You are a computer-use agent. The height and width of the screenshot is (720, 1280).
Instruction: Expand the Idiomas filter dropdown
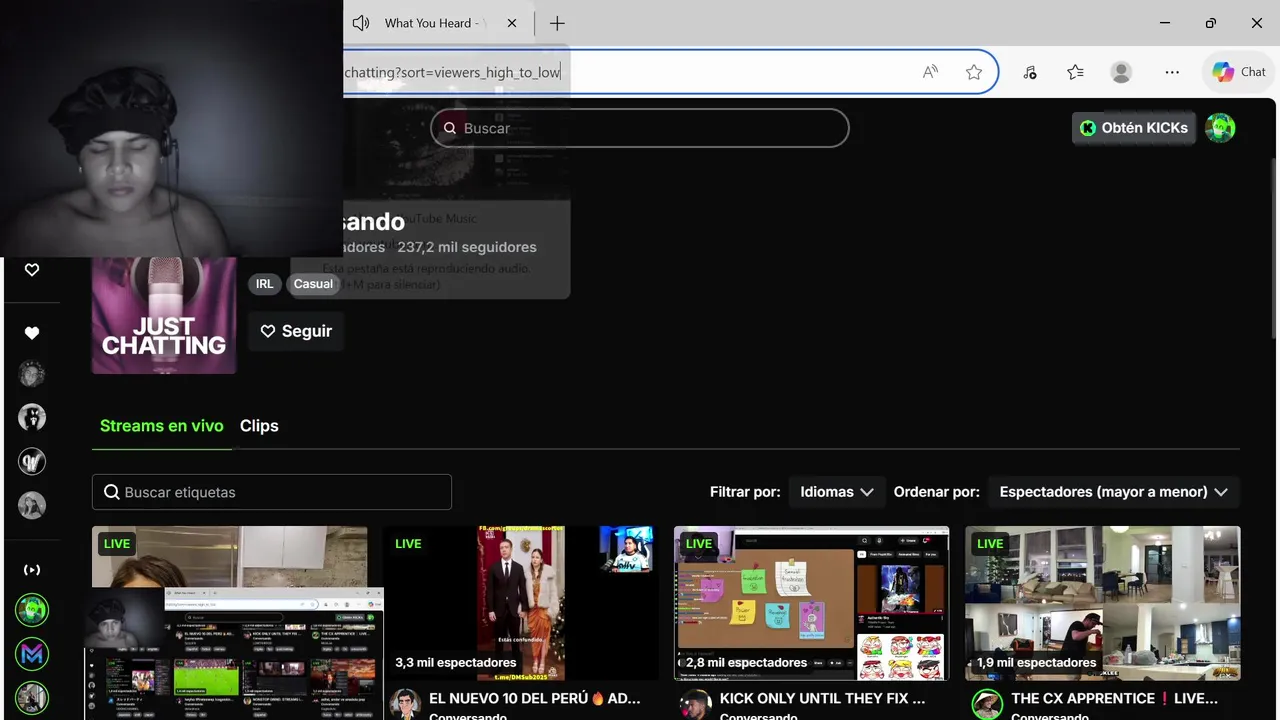click(837, 492)
